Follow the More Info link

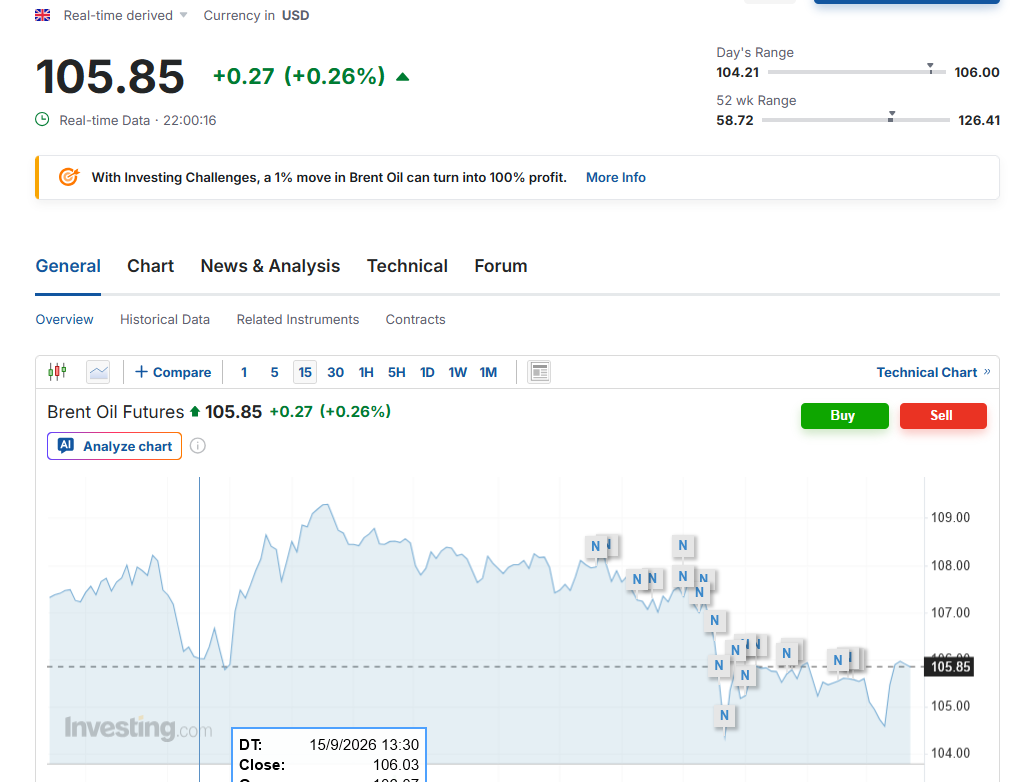pos(615,177)
